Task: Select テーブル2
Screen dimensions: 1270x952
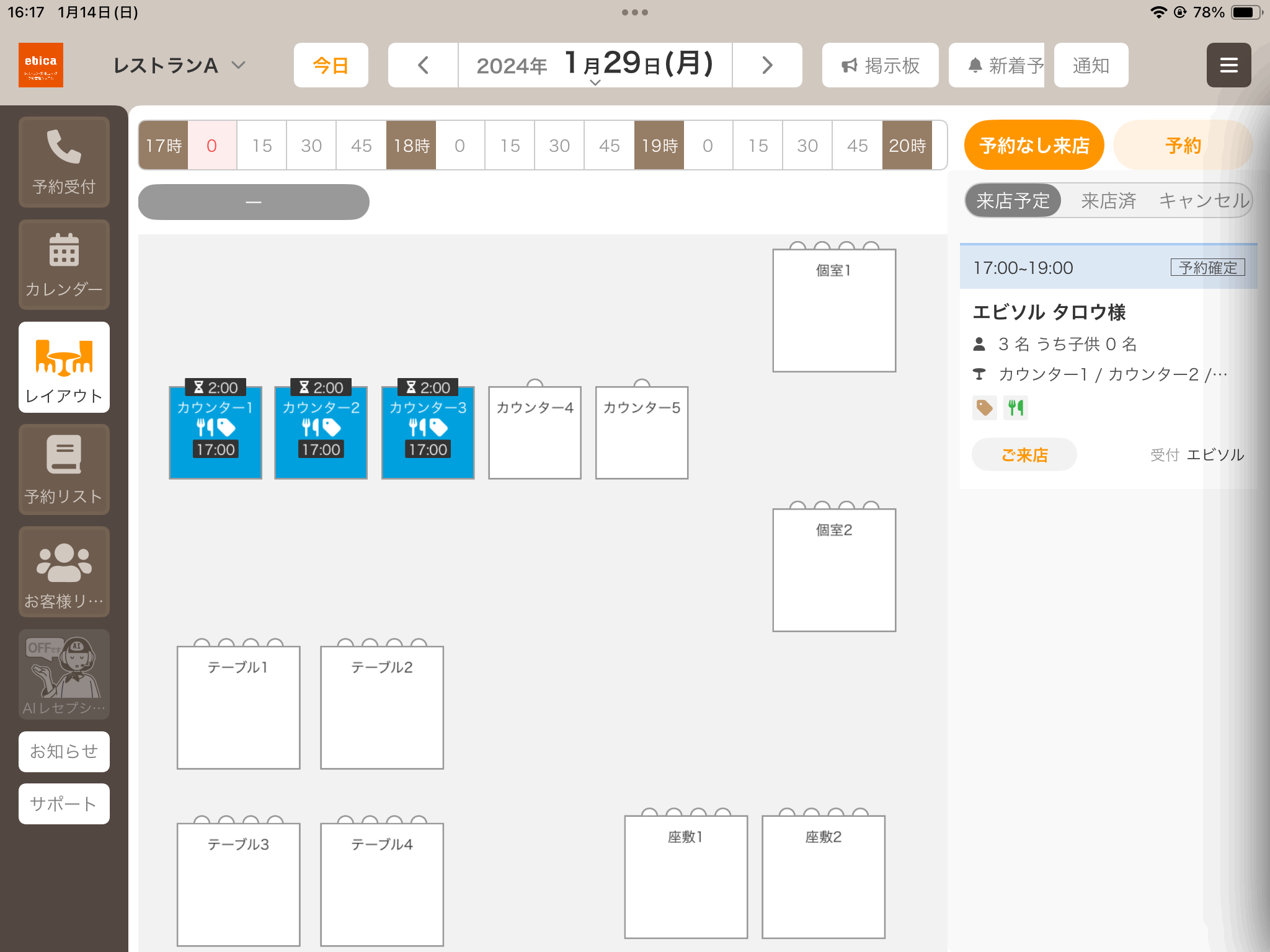Action: (382, 707)
